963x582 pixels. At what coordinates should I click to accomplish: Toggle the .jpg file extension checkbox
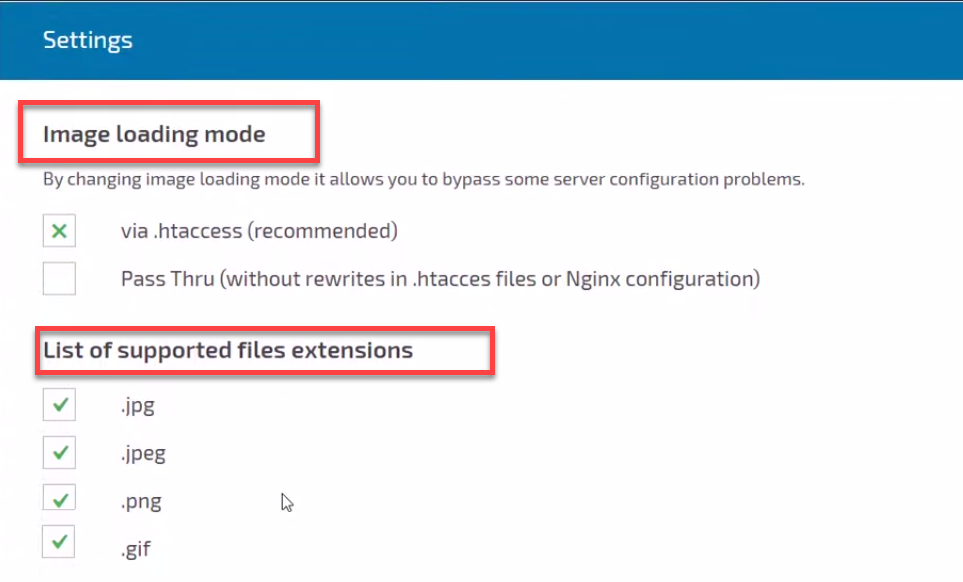[59, 405]
